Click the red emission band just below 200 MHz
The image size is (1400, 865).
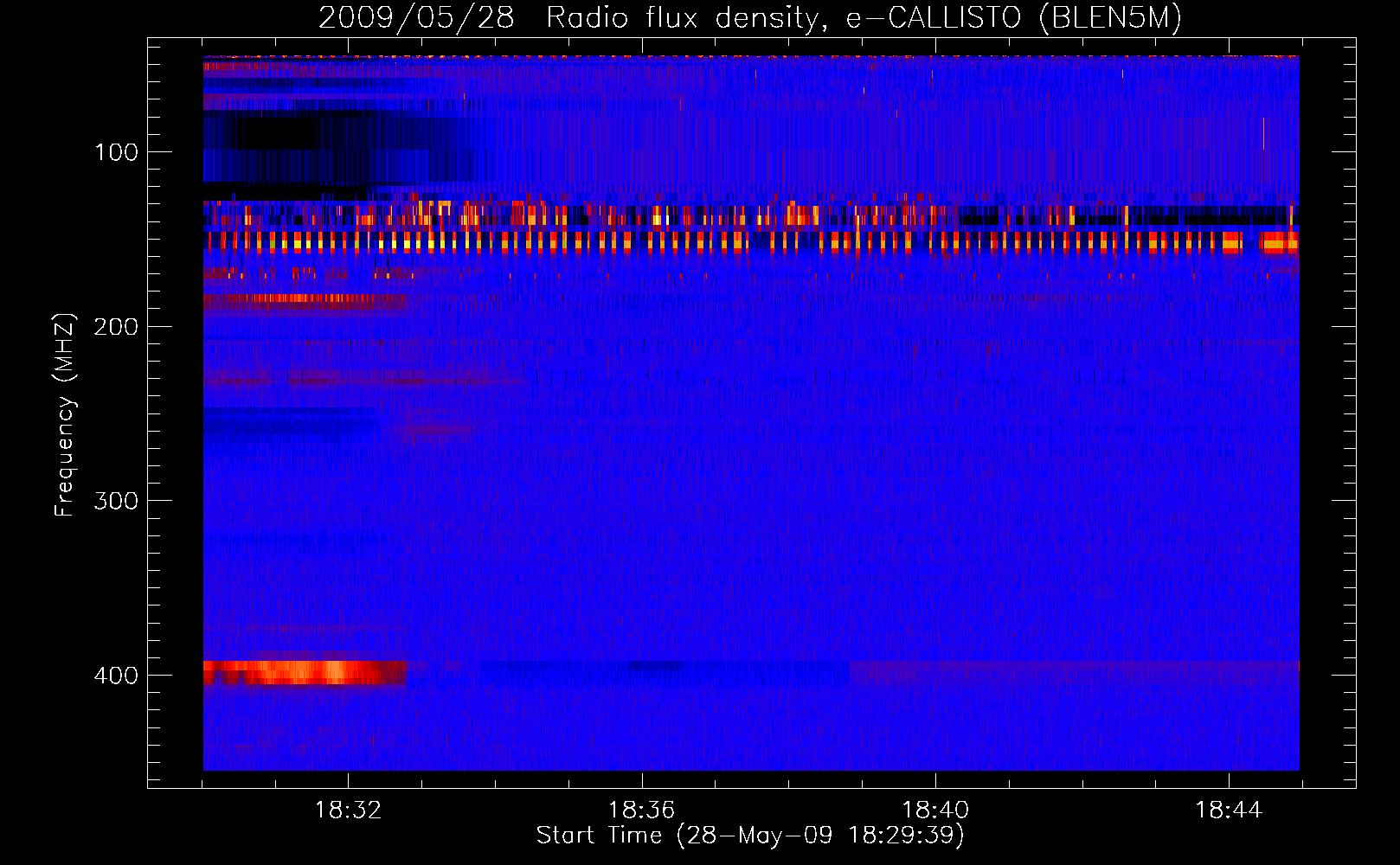click(x=305, y=301)
